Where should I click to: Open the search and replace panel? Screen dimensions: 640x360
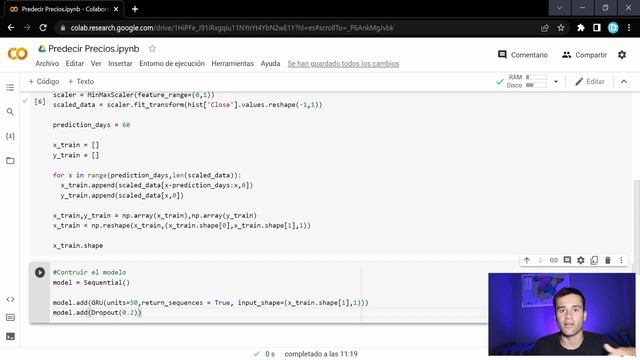tap(10, 111)
